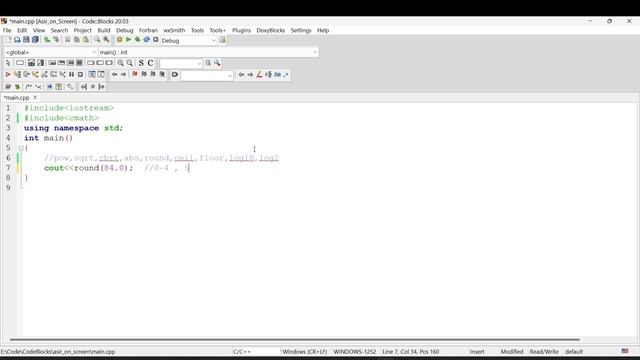Toggle the regex search icon
This screenshot has width=640, height=360.
286,74
